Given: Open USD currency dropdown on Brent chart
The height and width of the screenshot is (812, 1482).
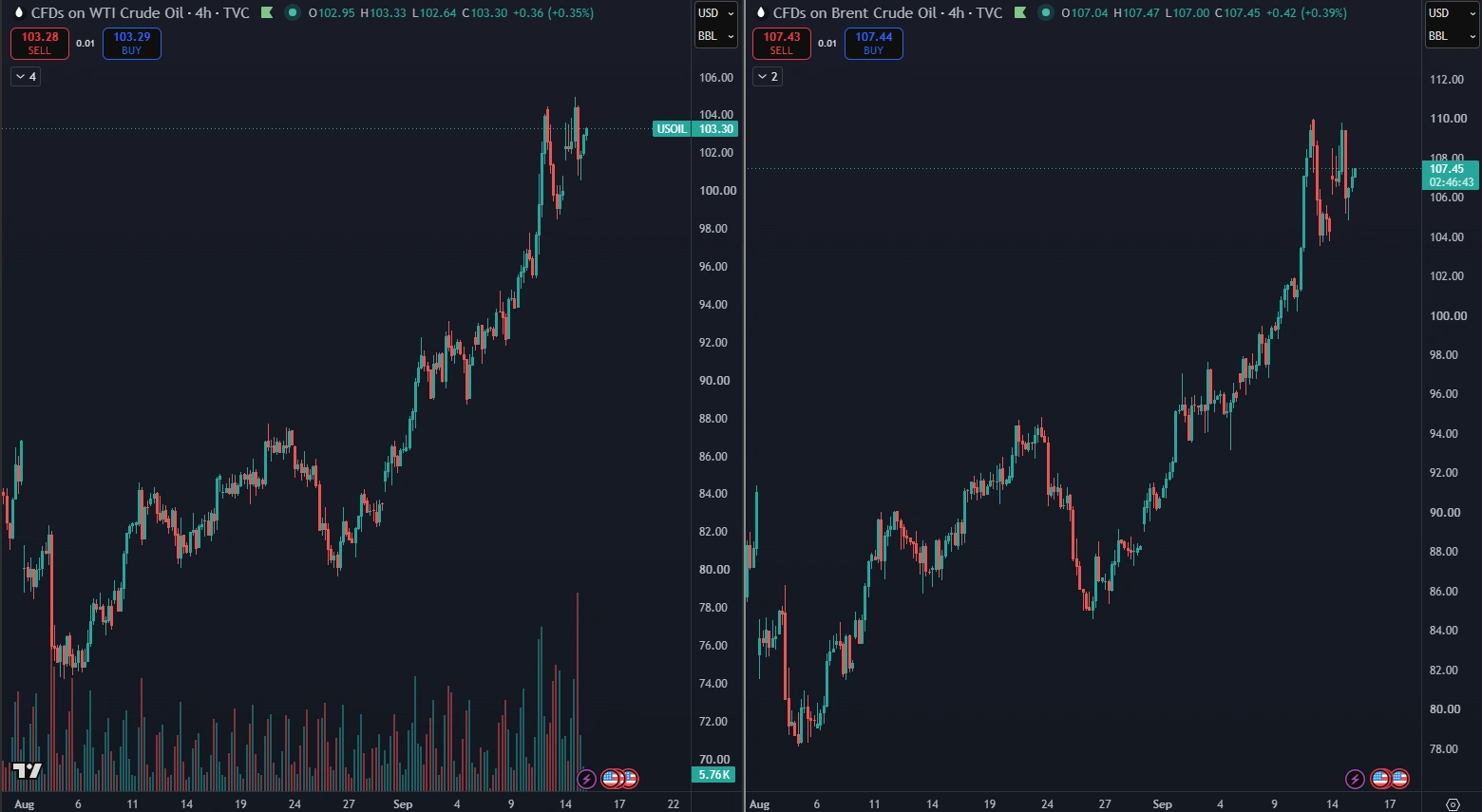Looking at the screenshot, I should [x=1452, y=13].
